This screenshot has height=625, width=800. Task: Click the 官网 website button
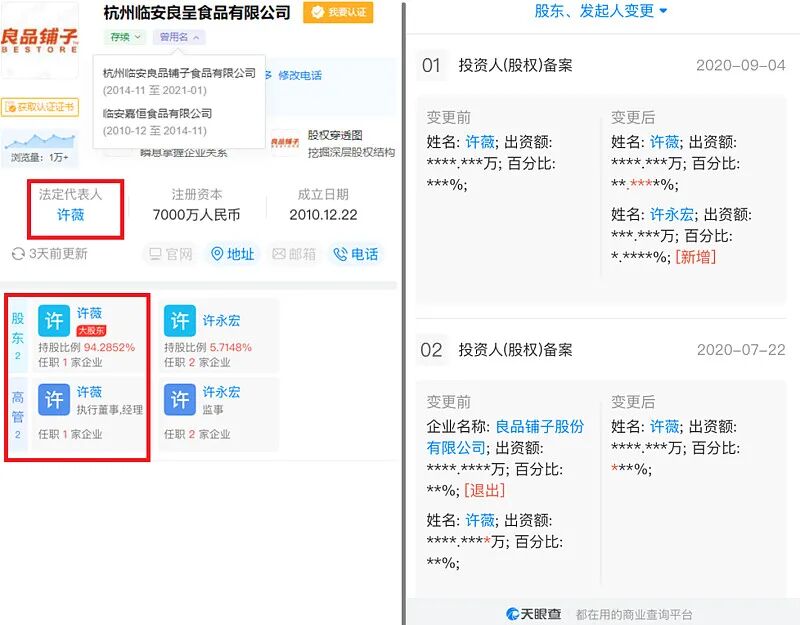pos(171,254)
